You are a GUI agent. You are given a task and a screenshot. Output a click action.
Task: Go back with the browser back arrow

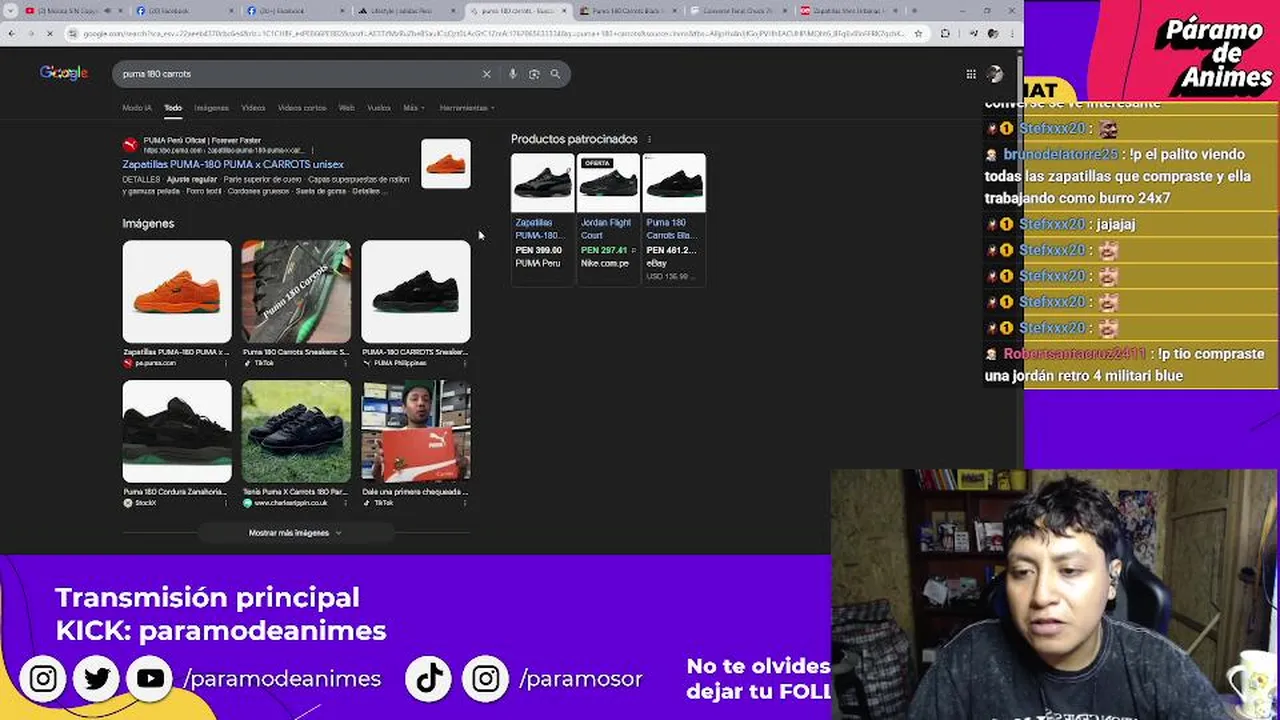(11, 33)
